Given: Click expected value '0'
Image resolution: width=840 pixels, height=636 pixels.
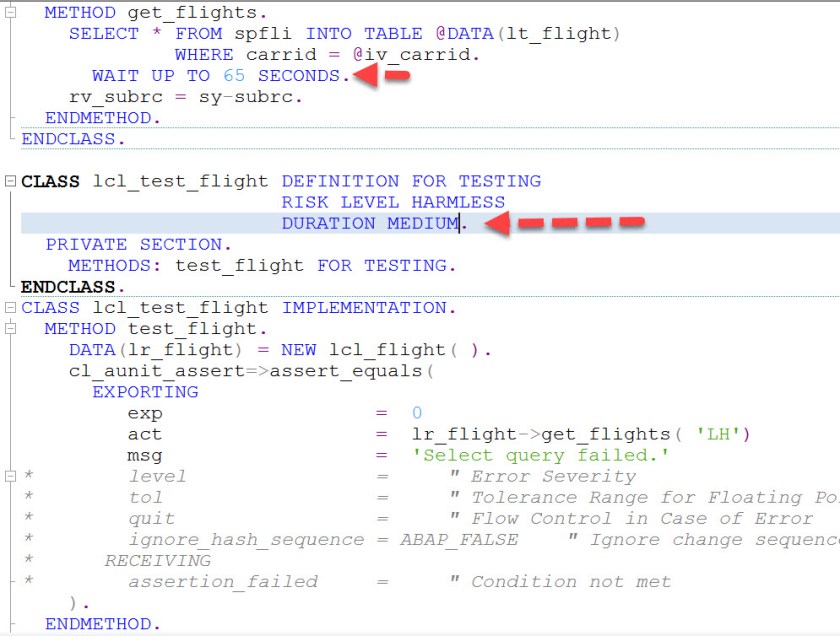Looking at the screenshot, I should coord(417,413).
